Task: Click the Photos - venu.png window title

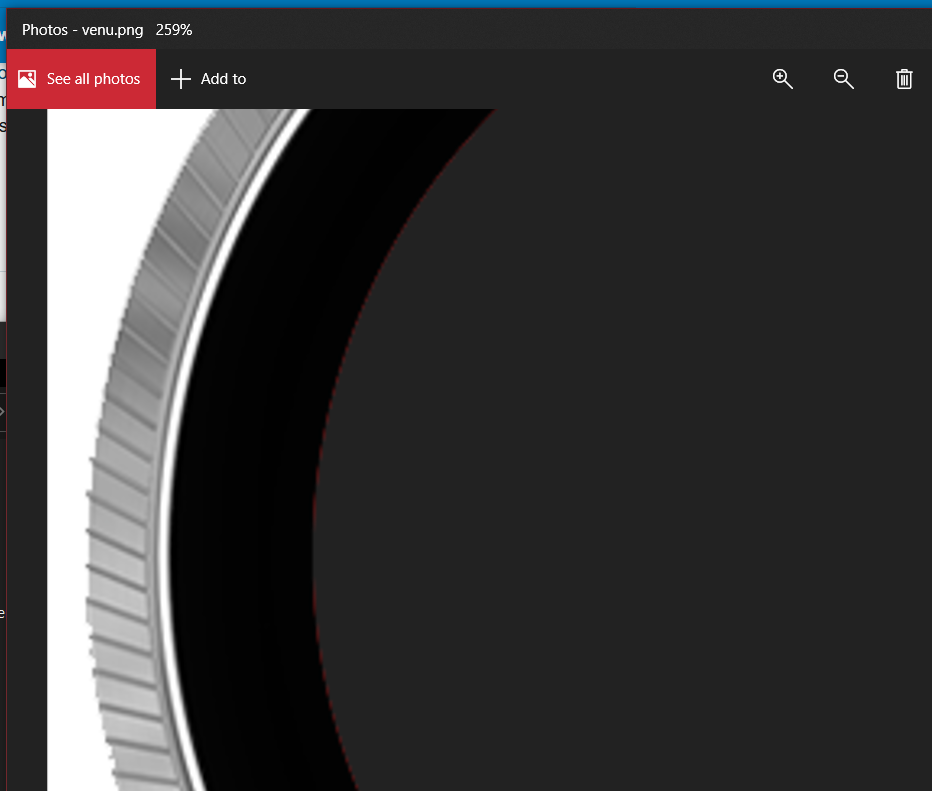Action: click(x=82, y=30)
